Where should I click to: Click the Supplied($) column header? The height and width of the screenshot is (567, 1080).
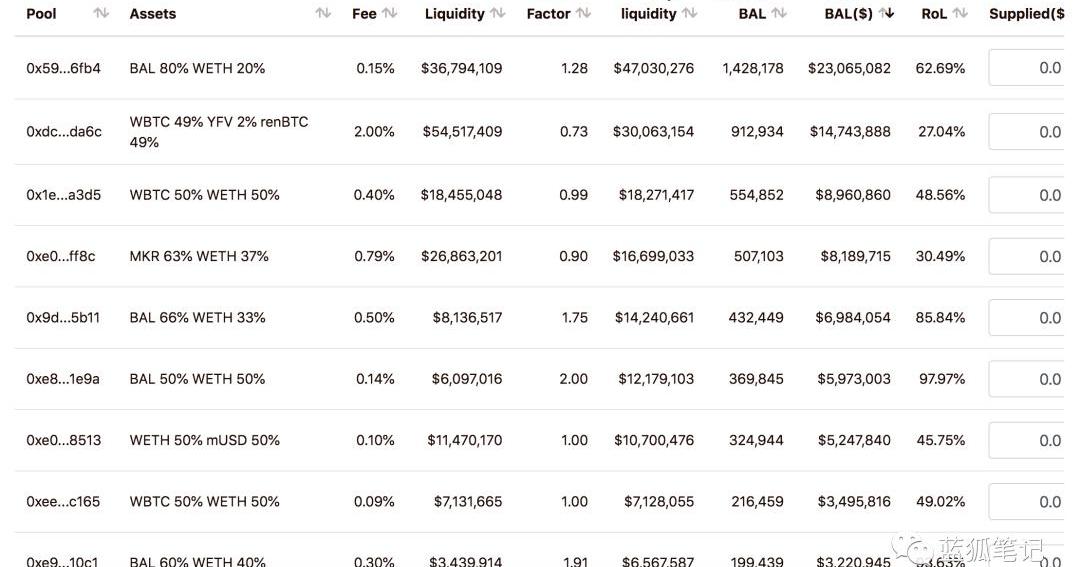(1026, 14)
